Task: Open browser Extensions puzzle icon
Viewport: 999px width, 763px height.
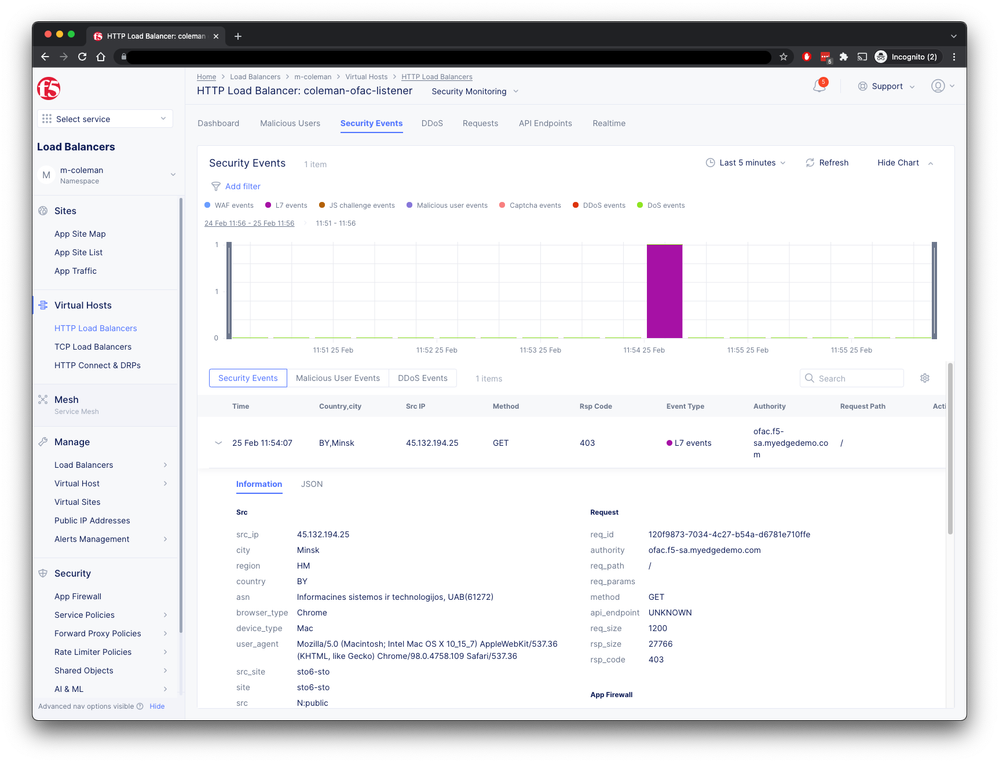Action: pyautogui.click(x=843, y=57)
